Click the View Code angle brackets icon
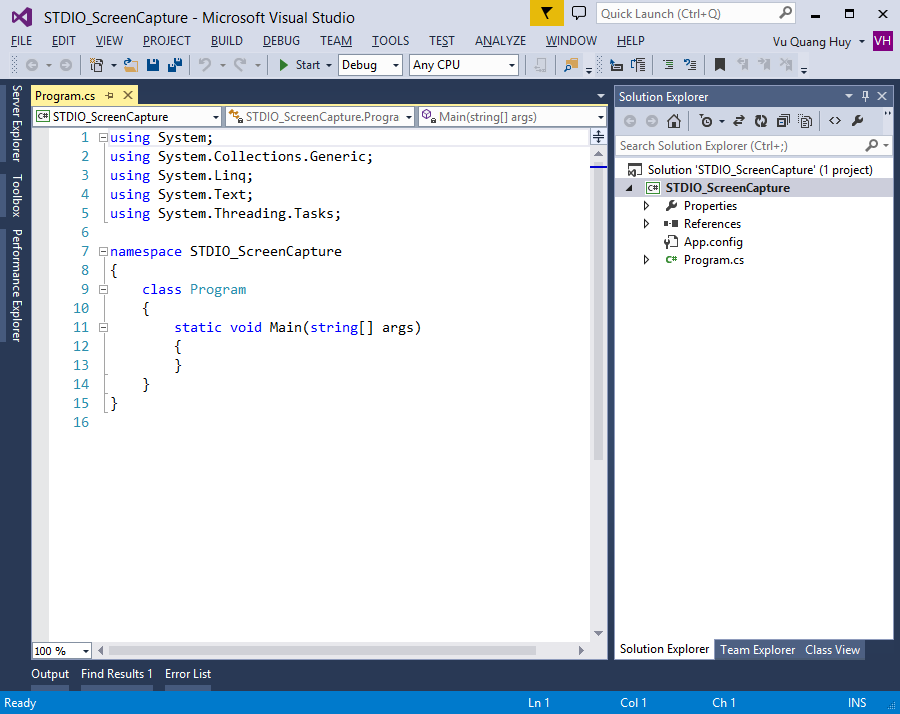900x714 pixels. [x=835, y=121]
